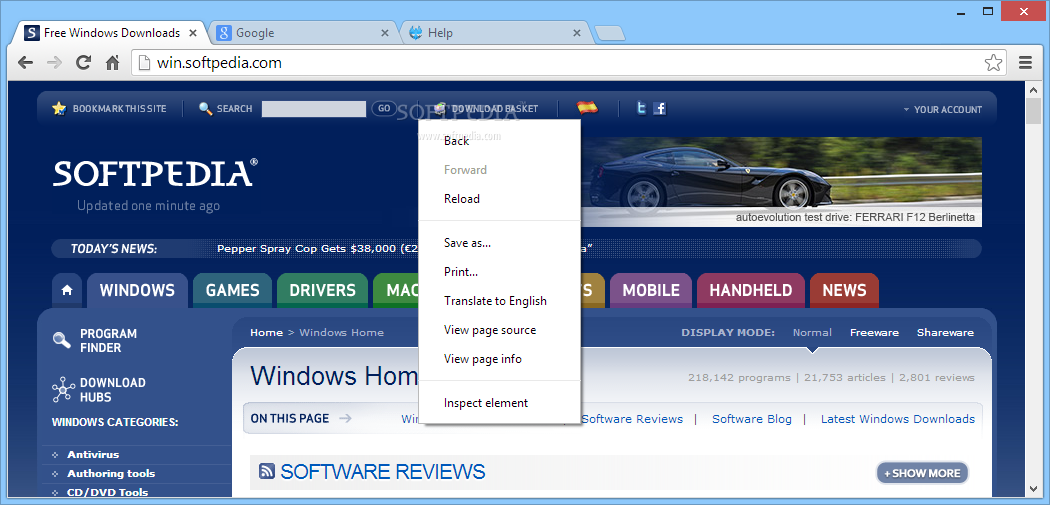Click the scrollbar up arrow
This screenshot has height=505, width=1050.
pyautogui.click(x=1032, y=88)
